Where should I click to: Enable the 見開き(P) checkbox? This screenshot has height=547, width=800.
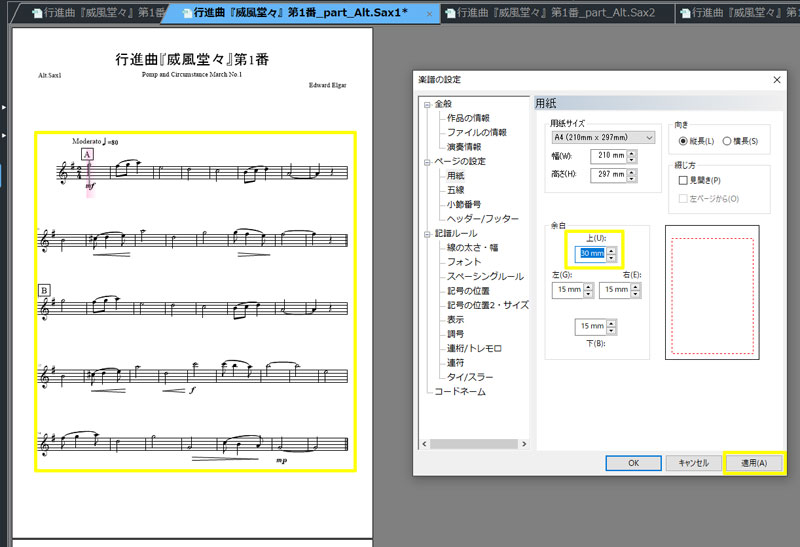[683, 180]
